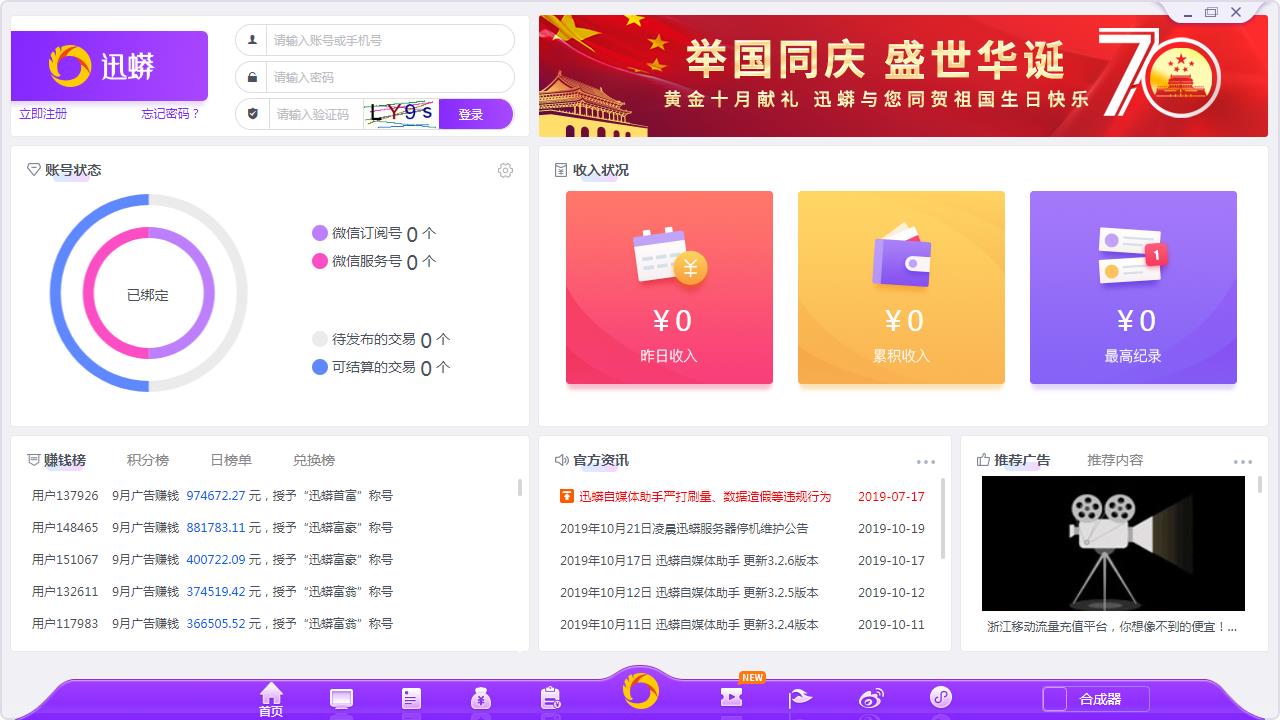Open 官方资讯 more options dots

coord(926,462)
